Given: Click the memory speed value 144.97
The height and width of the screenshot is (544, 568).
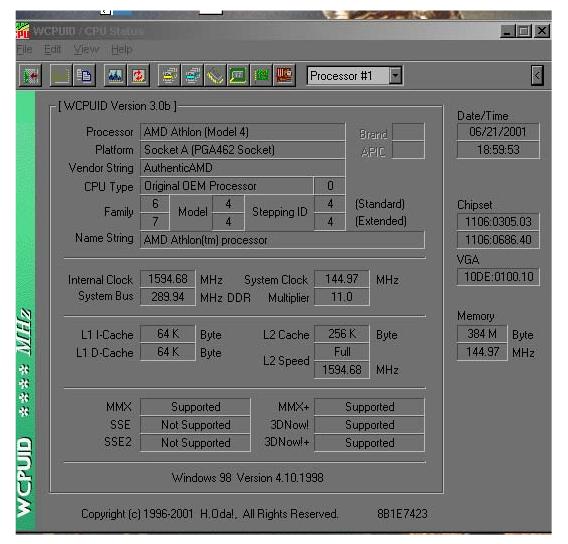Looking at the screenshot, I should point(482,352).
